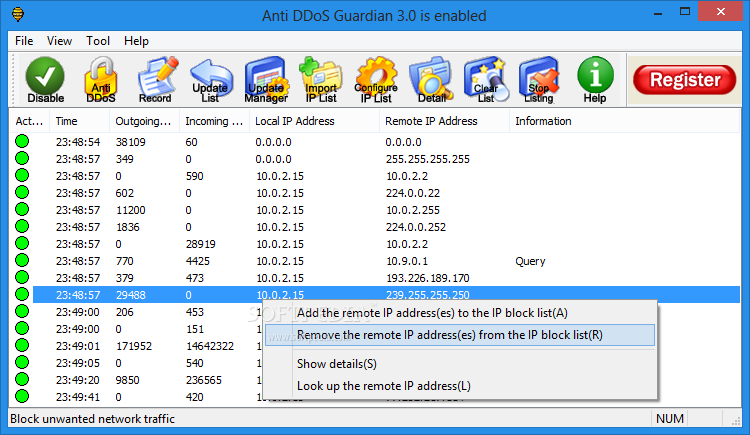Screen dimensions: 750x435
Task: Click the Clear List toolbar icon
Action: pyautogui.click(x=486, y=80)
